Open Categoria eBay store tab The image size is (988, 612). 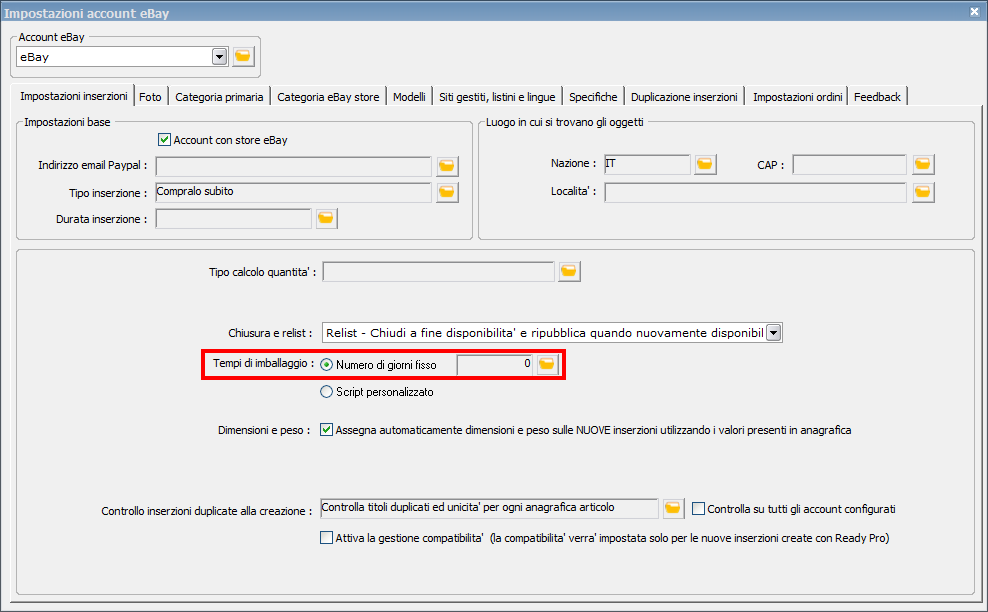click(x=328, y=96)
